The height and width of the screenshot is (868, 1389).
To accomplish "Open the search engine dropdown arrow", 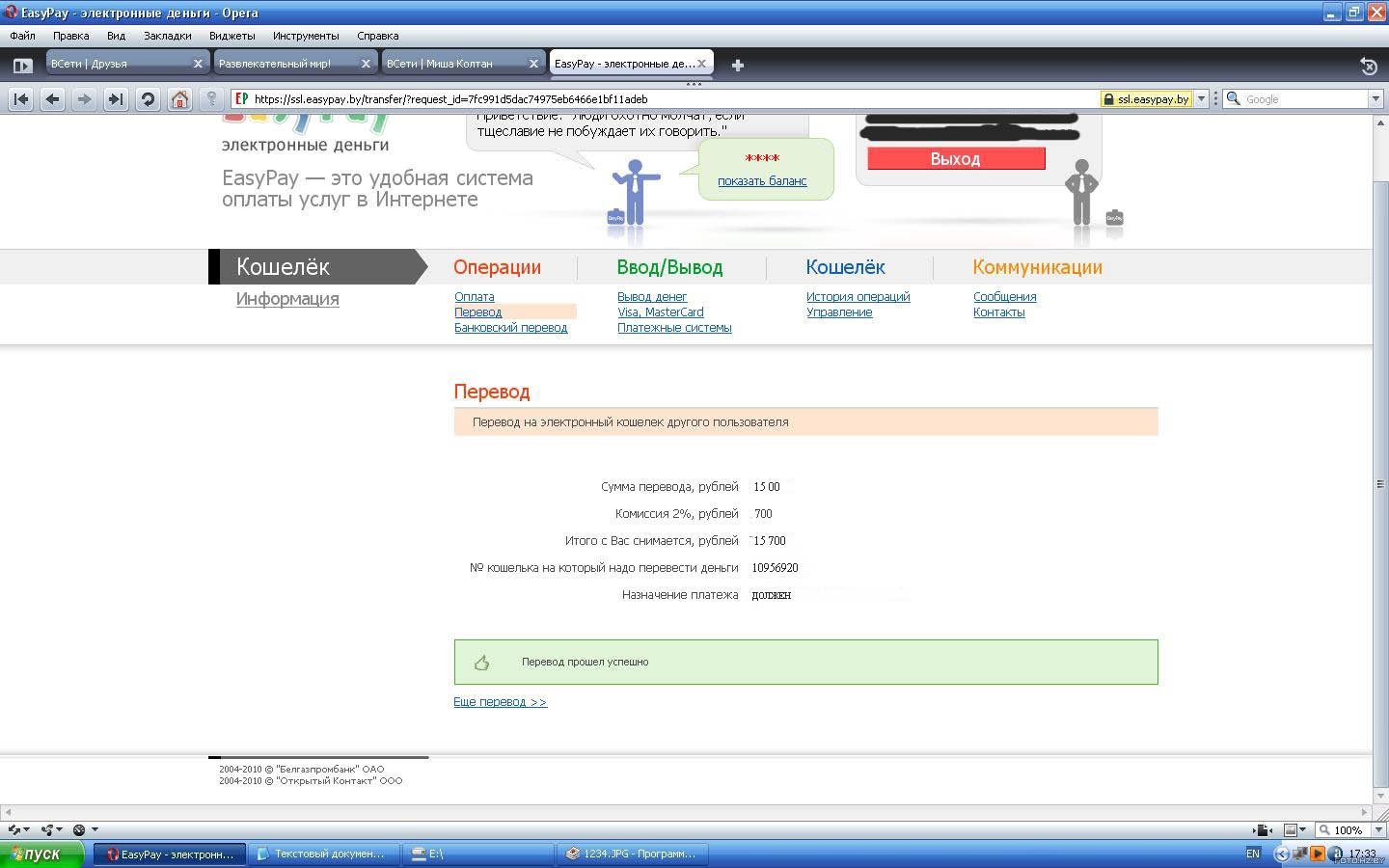I will (1375, 99).
